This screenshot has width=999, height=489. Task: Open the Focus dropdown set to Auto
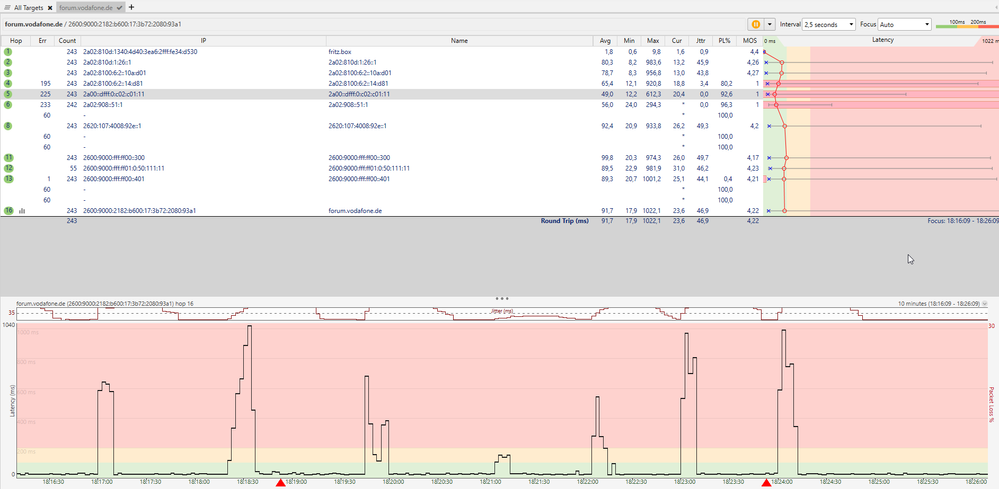(x=905, y=24)
